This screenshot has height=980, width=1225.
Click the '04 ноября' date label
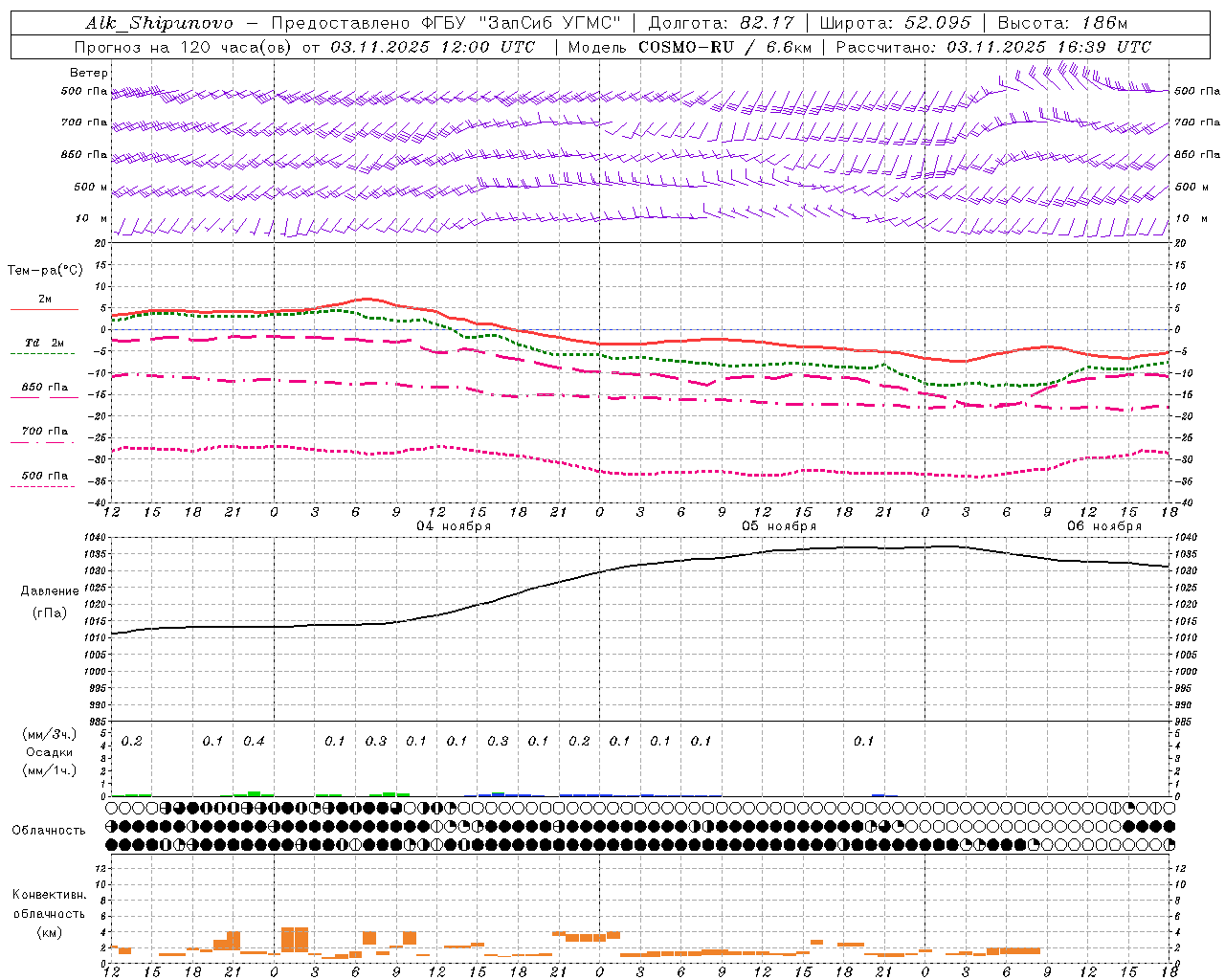pos(454,525)
